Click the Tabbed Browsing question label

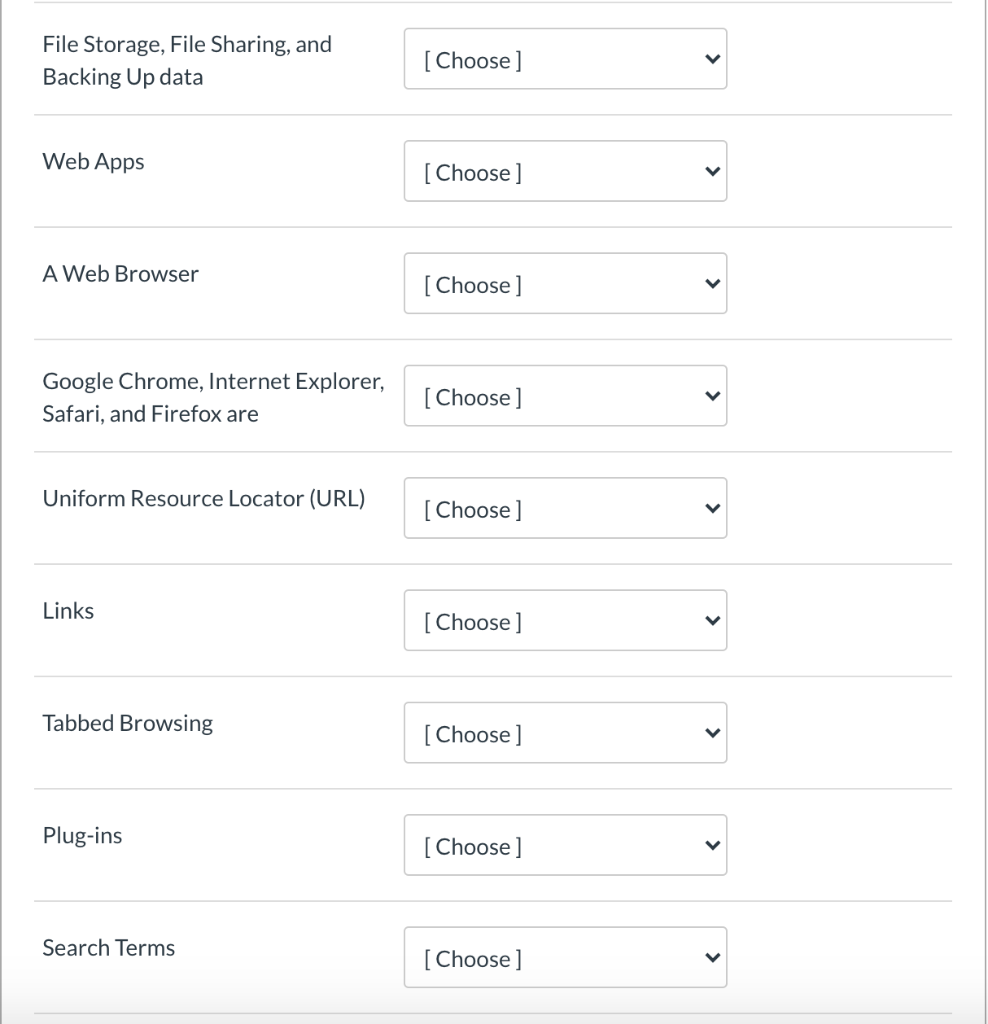(127, 722)
